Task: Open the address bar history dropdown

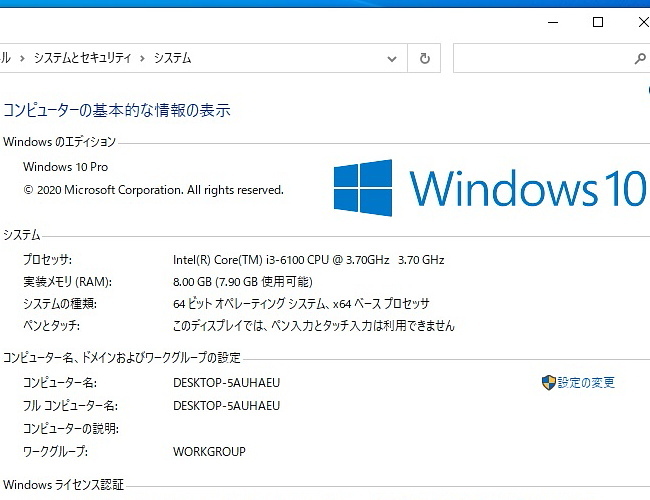Action: pyautogui.click(x=391, y=58)
